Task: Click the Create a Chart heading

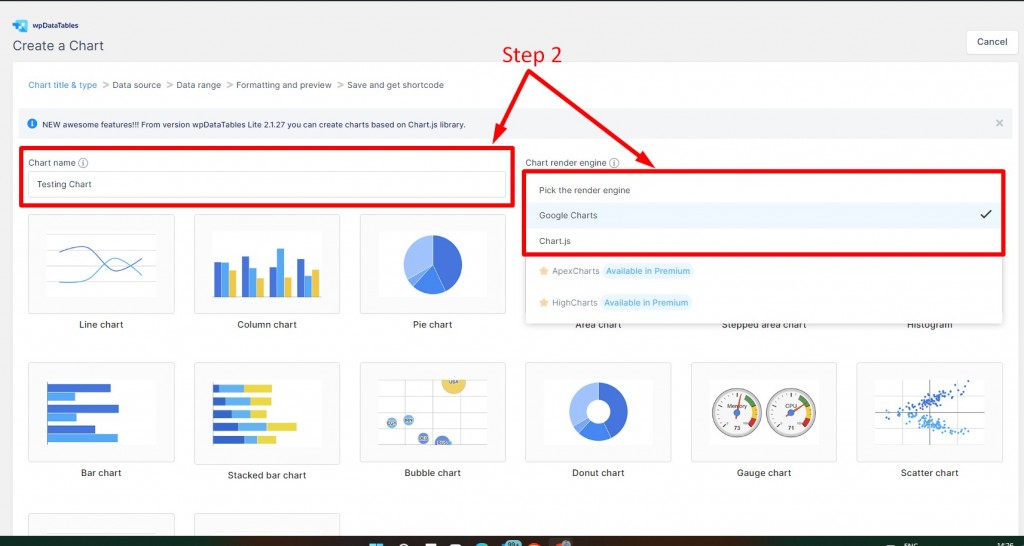Action: [x=58, y=46]
